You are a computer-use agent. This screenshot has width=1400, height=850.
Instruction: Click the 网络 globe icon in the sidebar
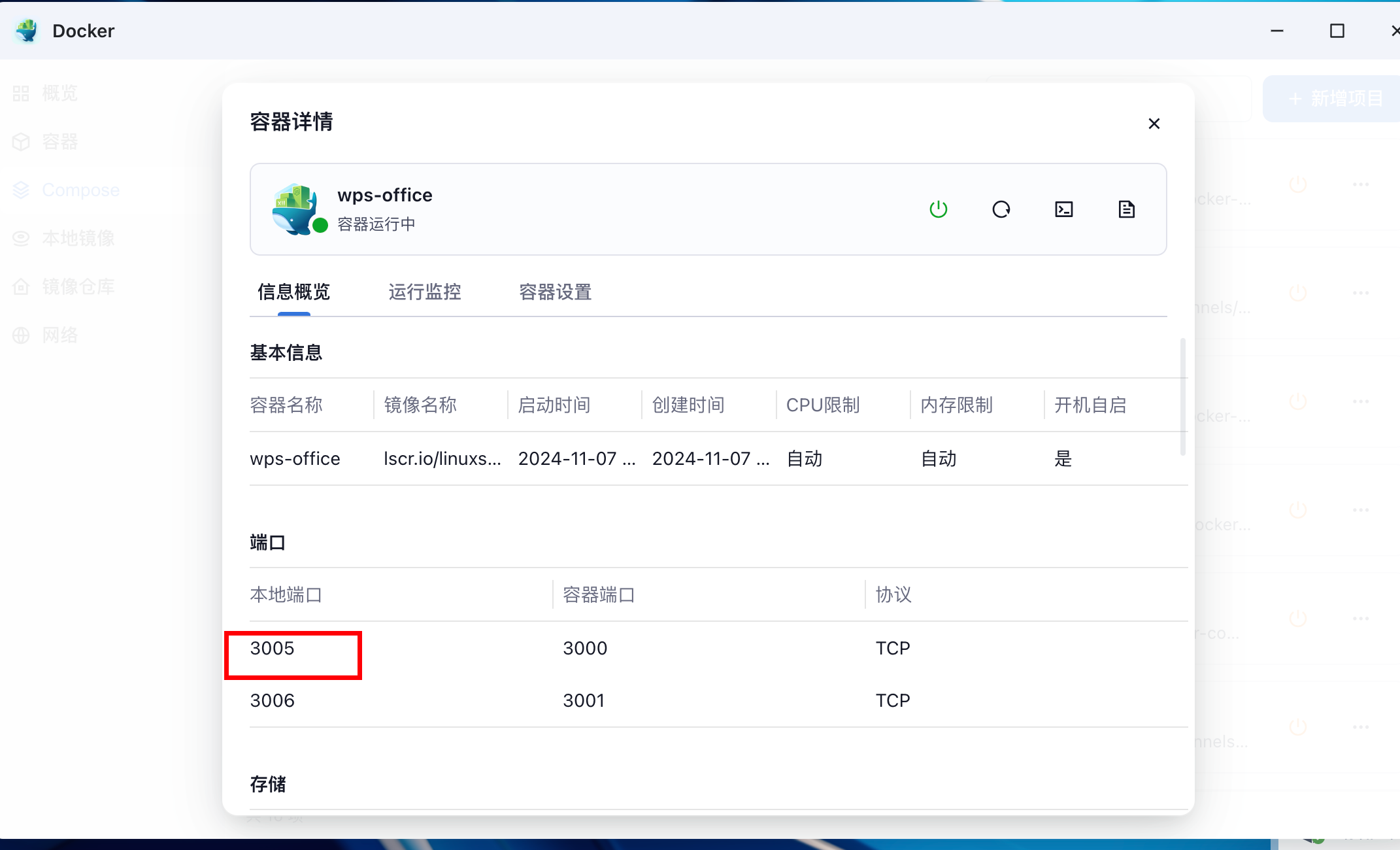[x=21, y=335]
